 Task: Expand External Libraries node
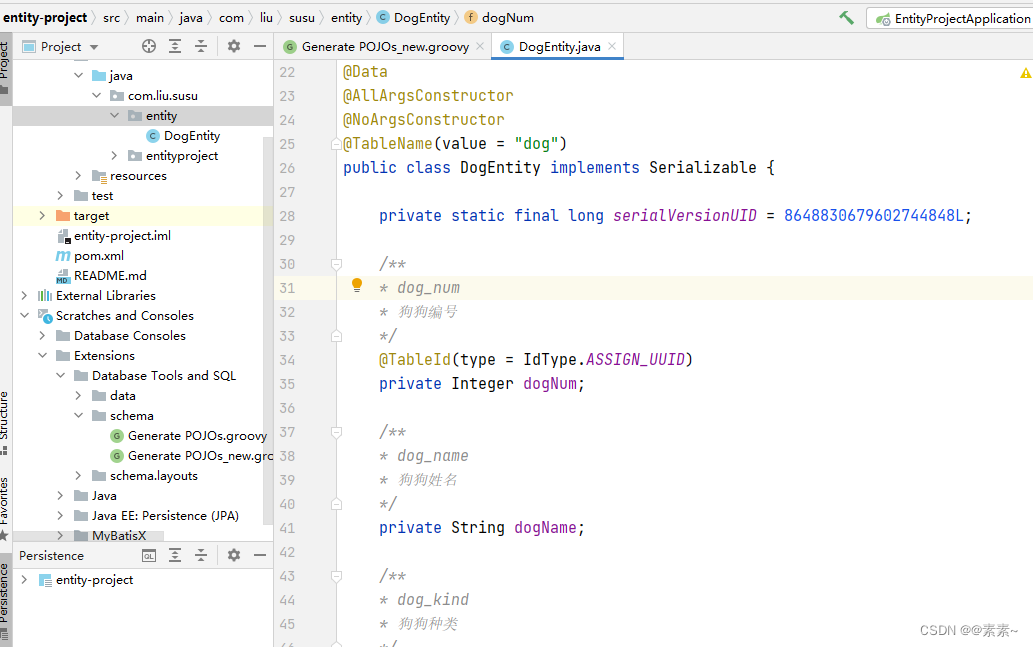[24, 295]
